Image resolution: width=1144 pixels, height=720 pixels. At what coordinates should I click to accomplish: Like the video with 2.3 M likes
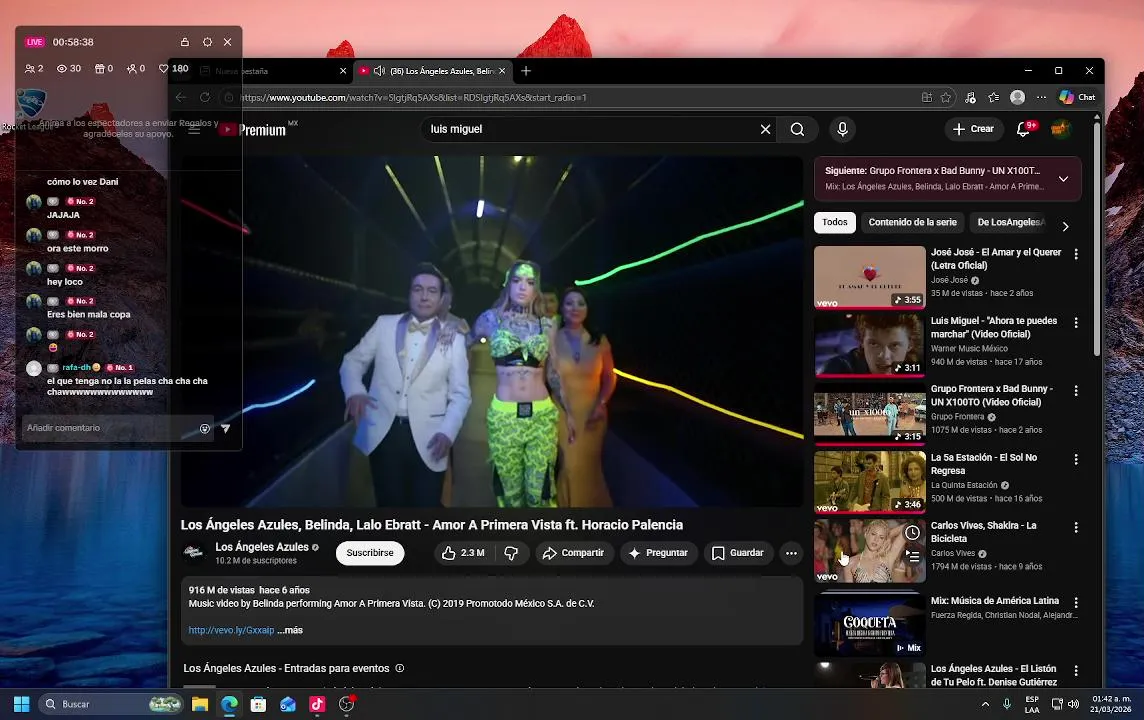point(463,553)
